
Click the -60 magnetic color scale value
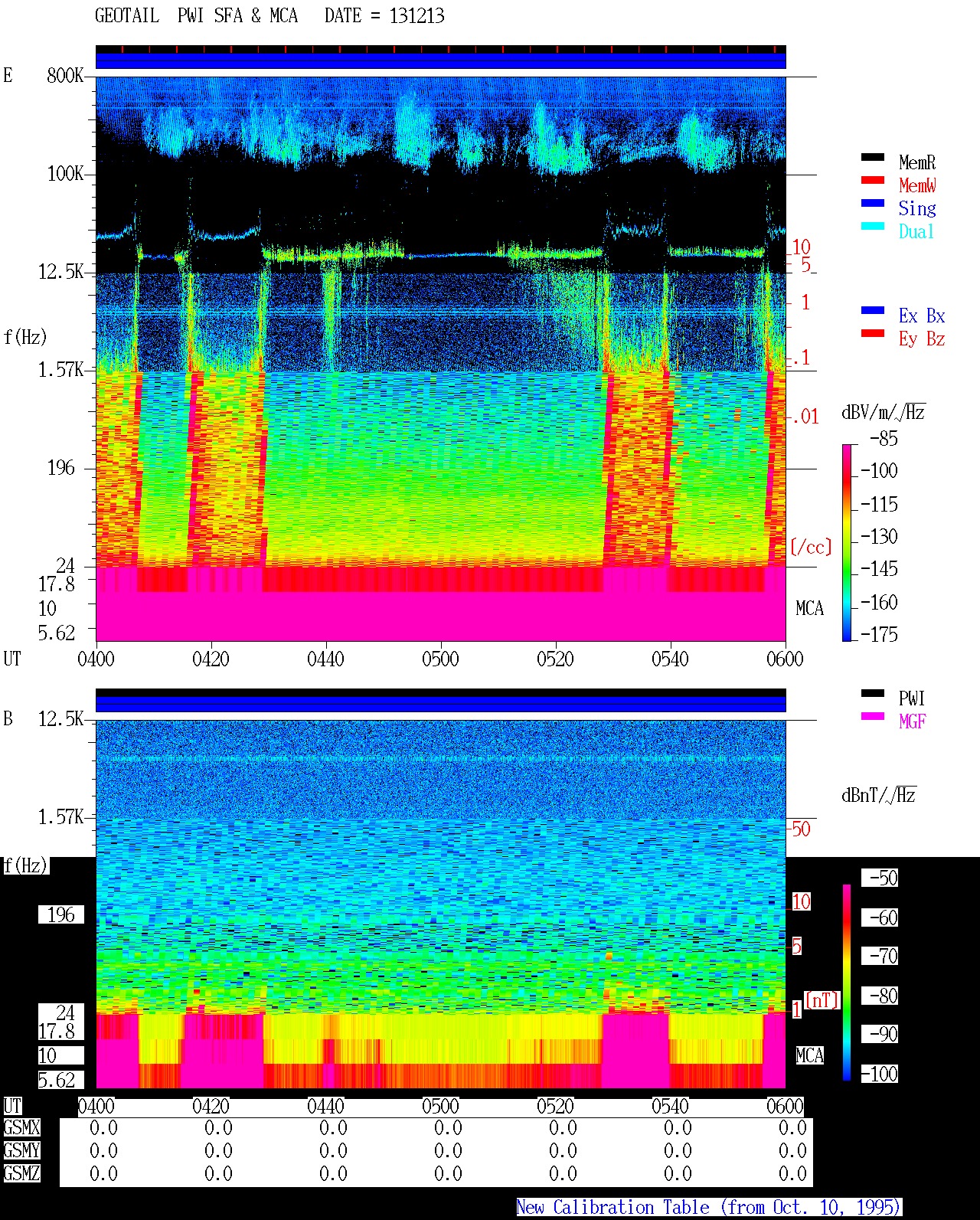click(x=880, y=917)
